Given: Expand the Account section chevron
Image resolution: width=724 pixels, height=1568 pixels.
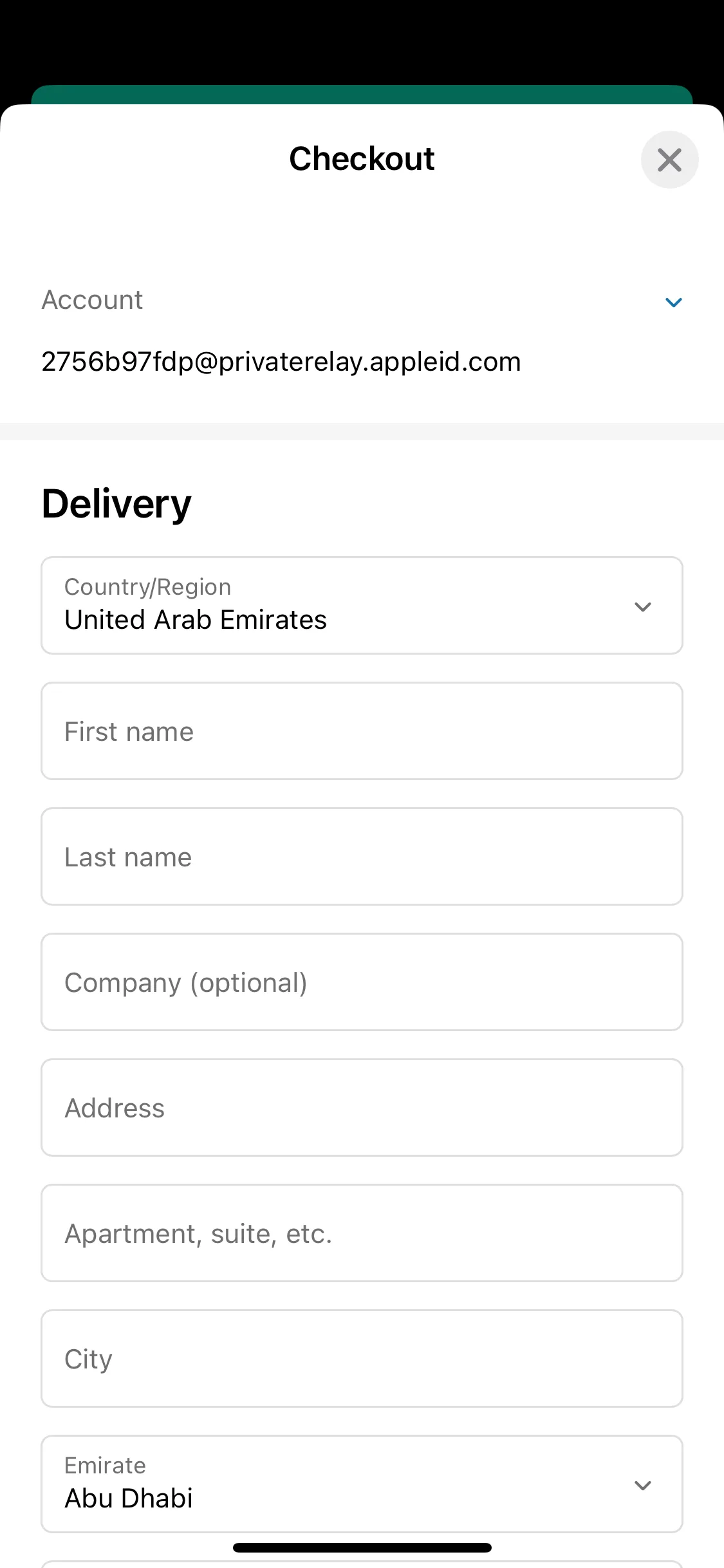Looking at the screenshot, I should pos(673,302).
